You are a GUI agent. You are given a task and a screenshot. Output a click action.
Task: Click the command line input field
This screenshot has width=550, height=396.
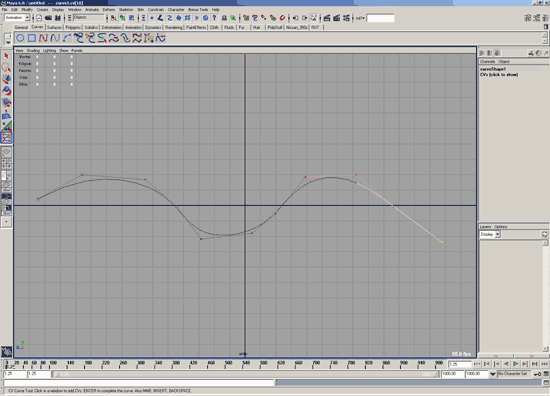139,382
